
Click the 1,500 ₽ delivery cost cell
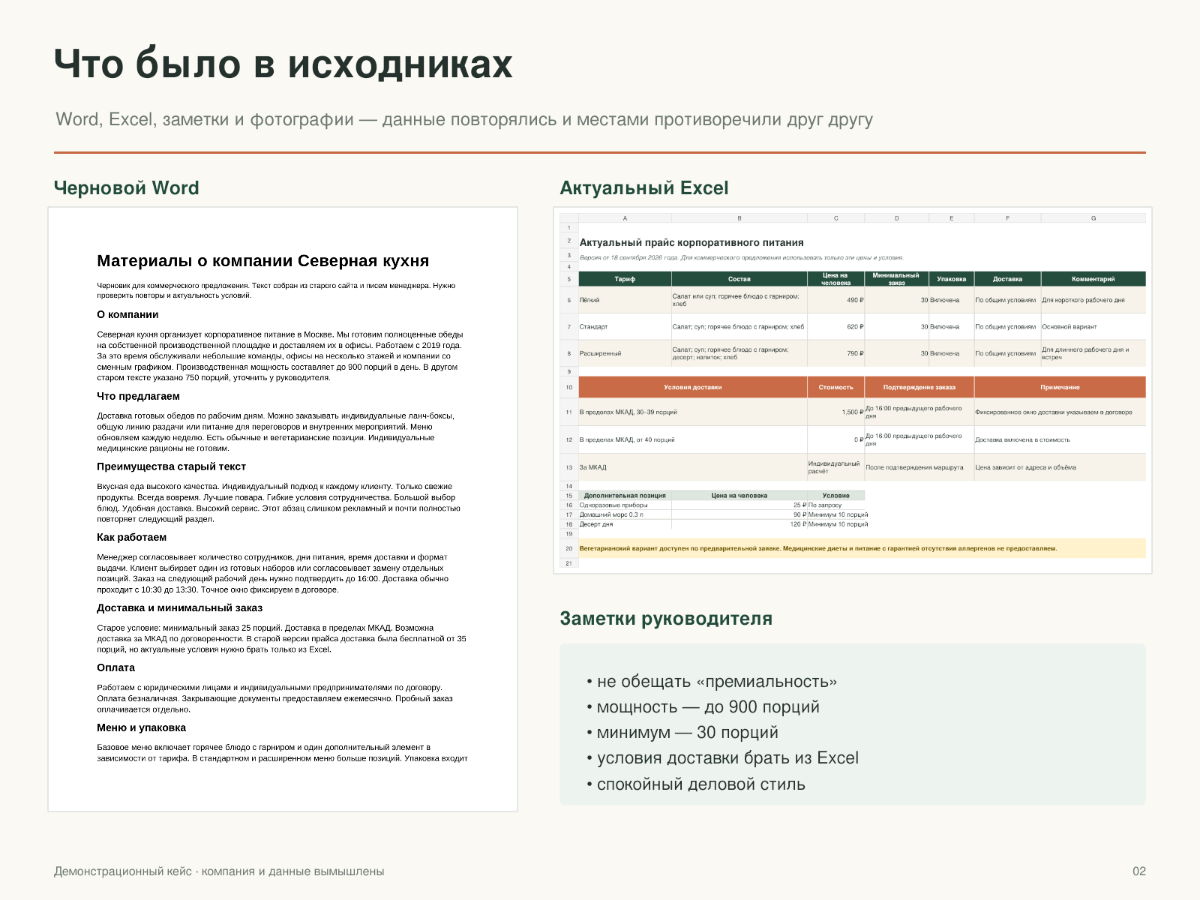(x=836, y=411)
